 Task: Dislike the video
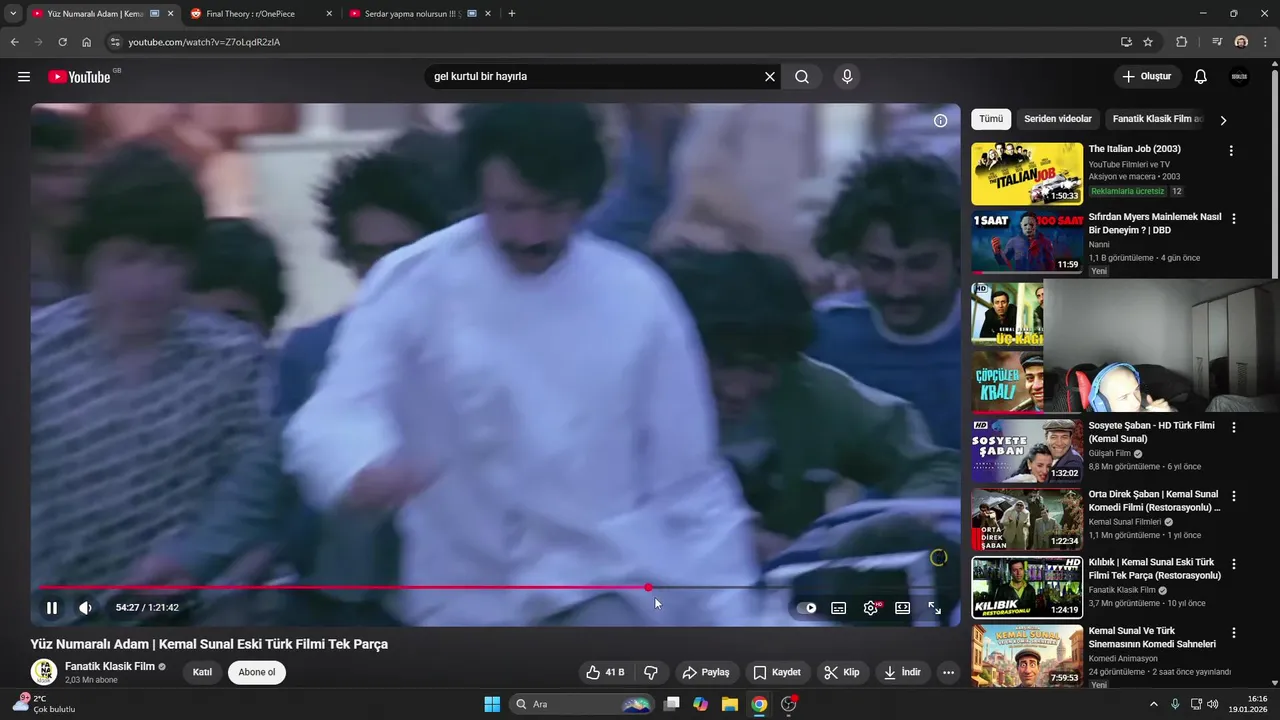click(651, 672)
